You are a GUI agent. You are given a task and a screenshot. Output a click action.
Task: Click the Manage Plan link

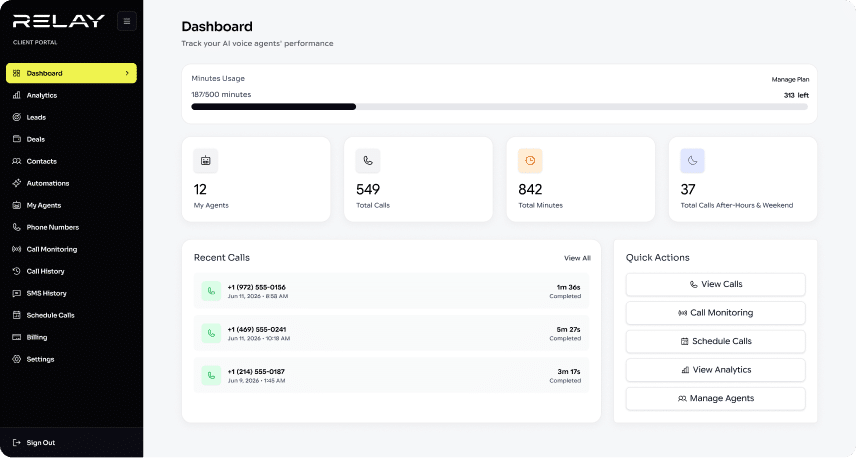click(x=790, y=79)
